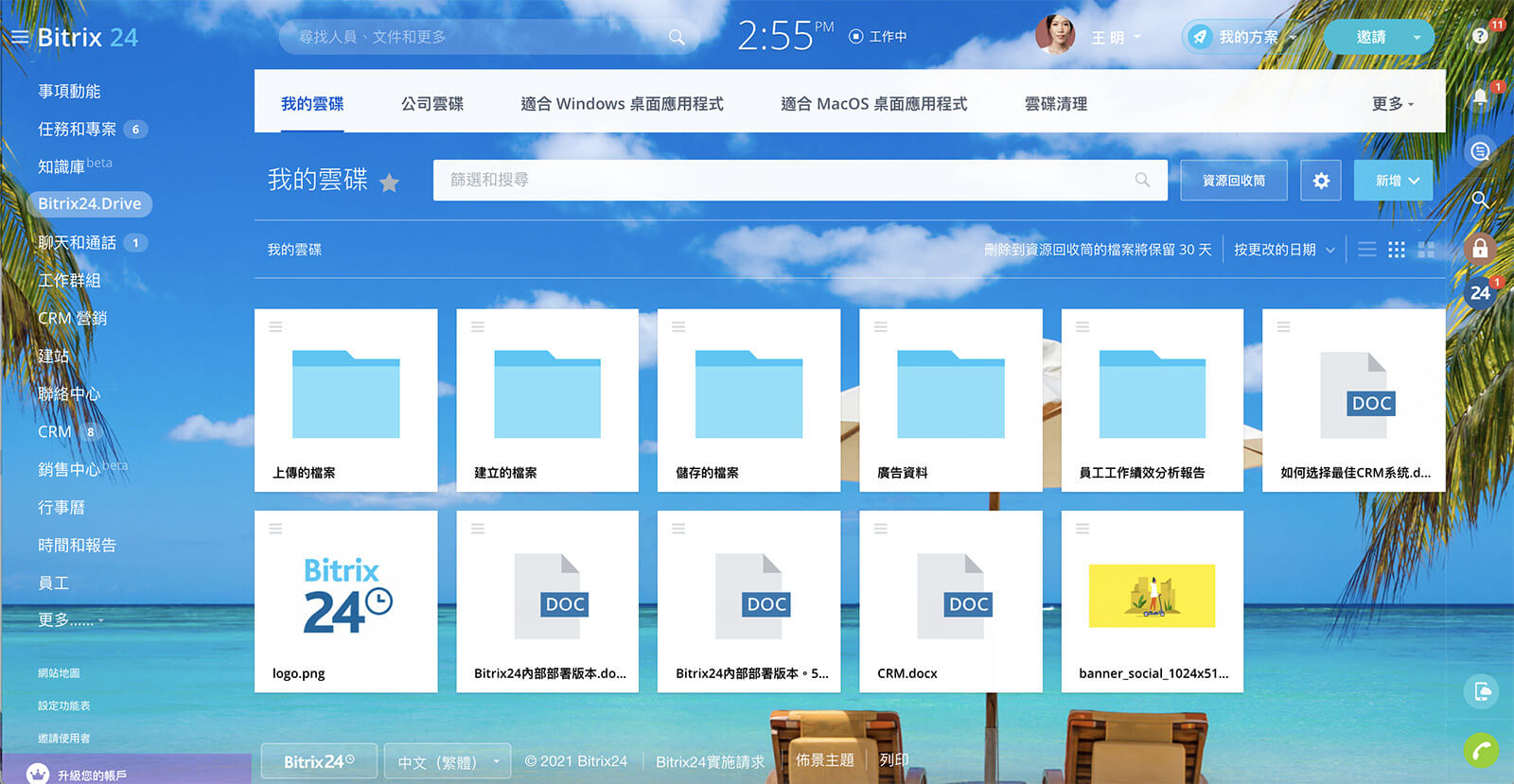The height and width of the screenshot is (784, 1514).
Task: Click the crown upgrade account icon
Action: point(38,774)
